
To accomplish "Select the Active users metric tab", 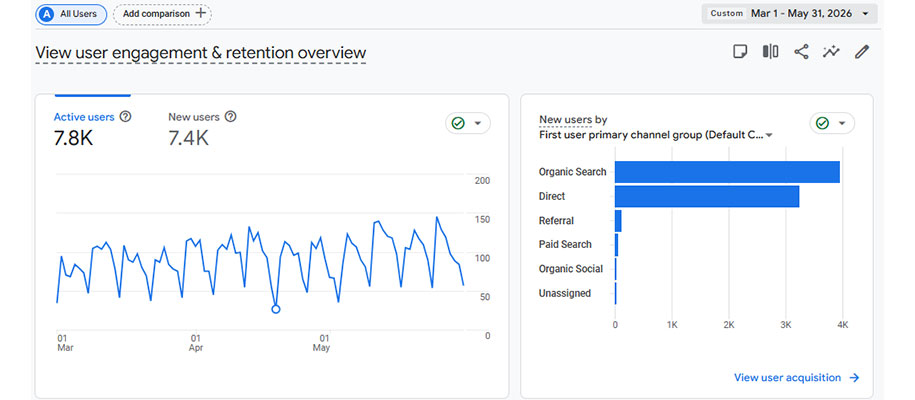I will tap(93, 127).
